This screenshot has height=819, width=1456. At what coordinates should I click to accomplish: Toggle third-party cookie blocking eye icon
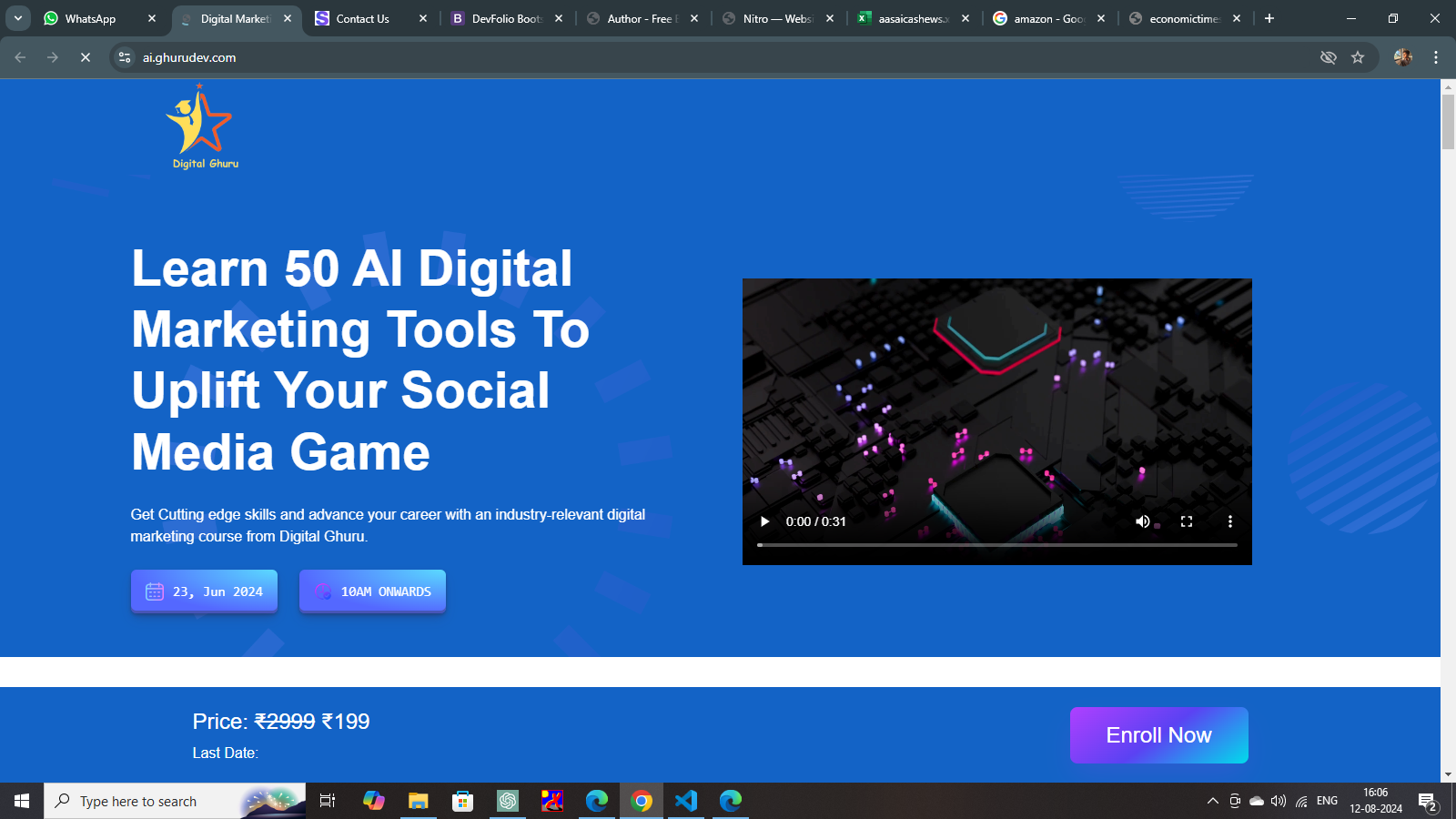click(1329, 57)
